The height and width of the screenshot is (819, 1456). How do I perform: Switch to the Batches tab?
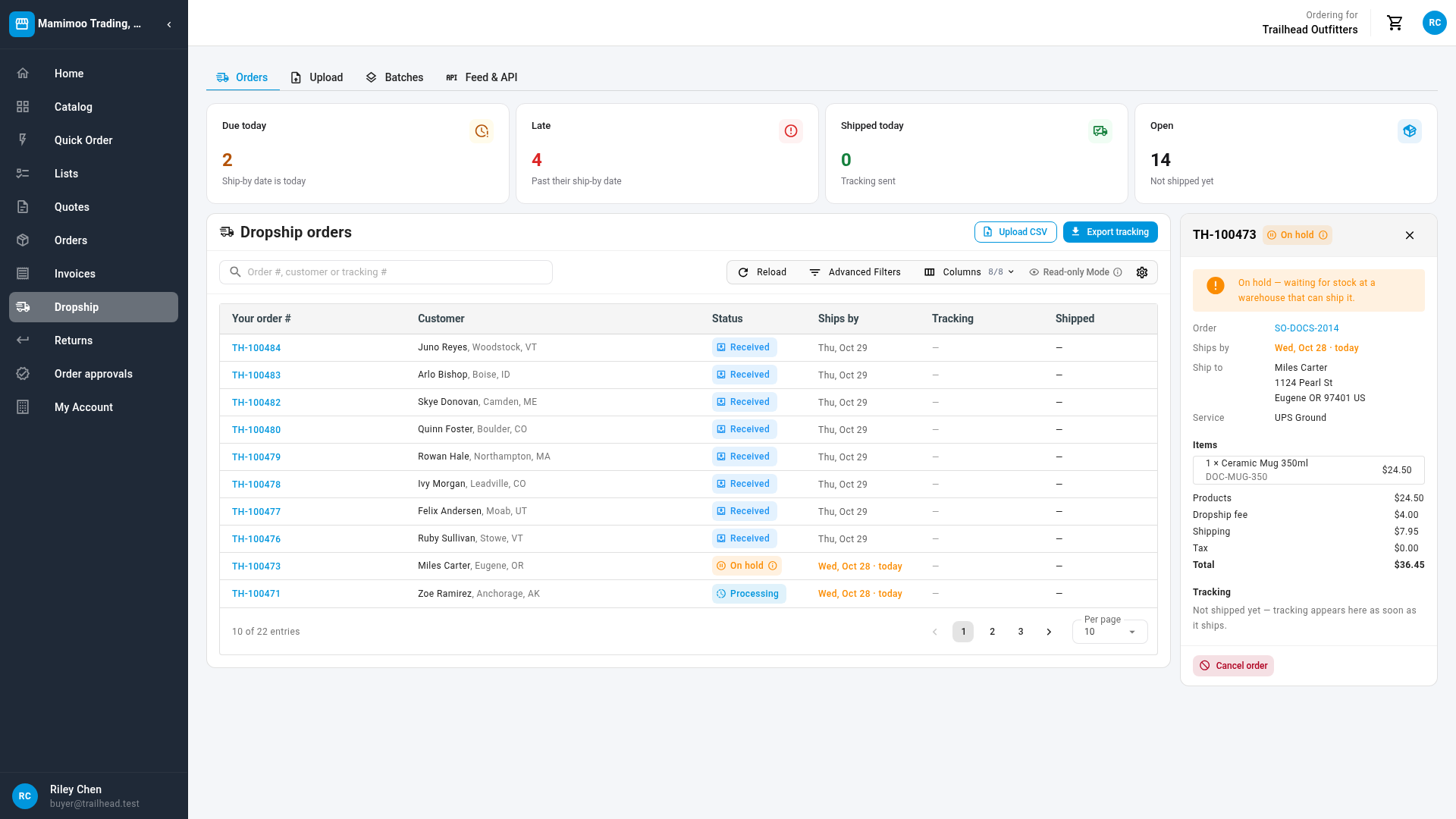click(x=394, y=77)
